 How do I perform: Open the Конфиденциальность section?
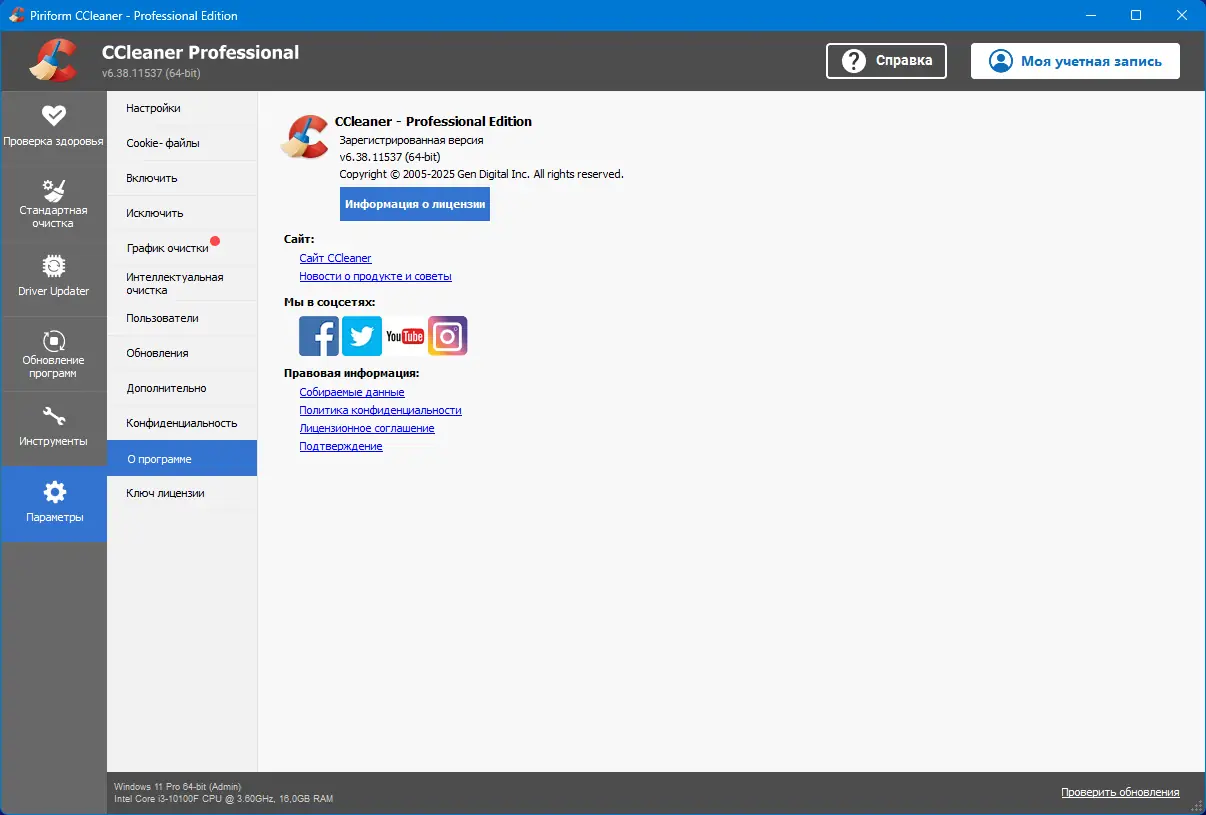(x=182, y=423)
